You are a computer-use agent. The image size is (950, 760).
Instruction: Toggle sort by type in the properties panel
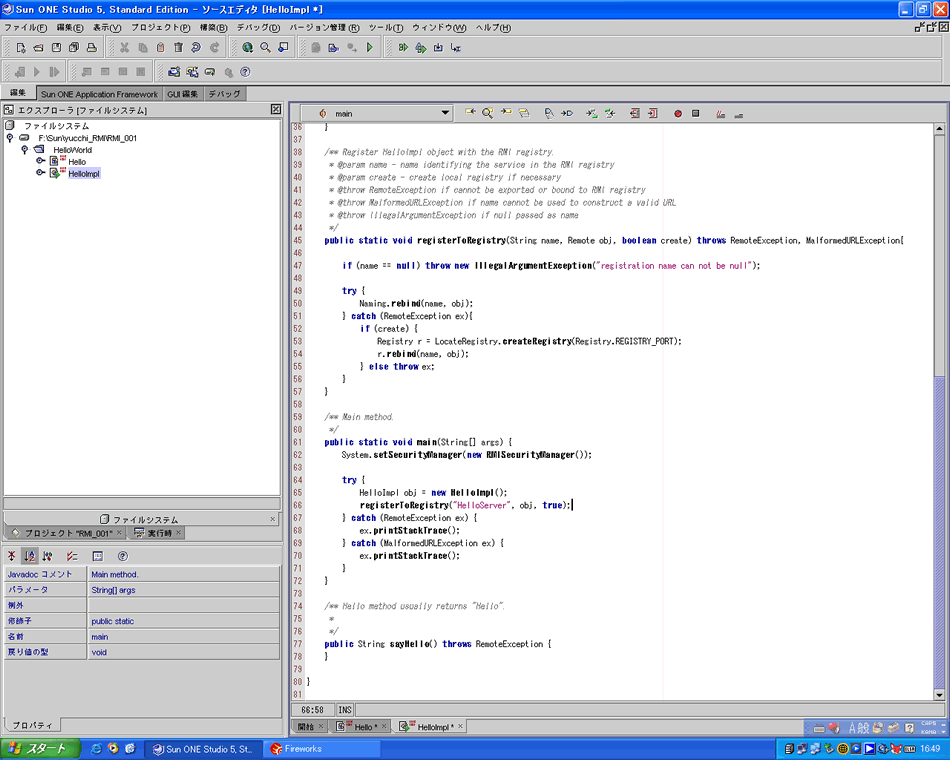point(48,556)
